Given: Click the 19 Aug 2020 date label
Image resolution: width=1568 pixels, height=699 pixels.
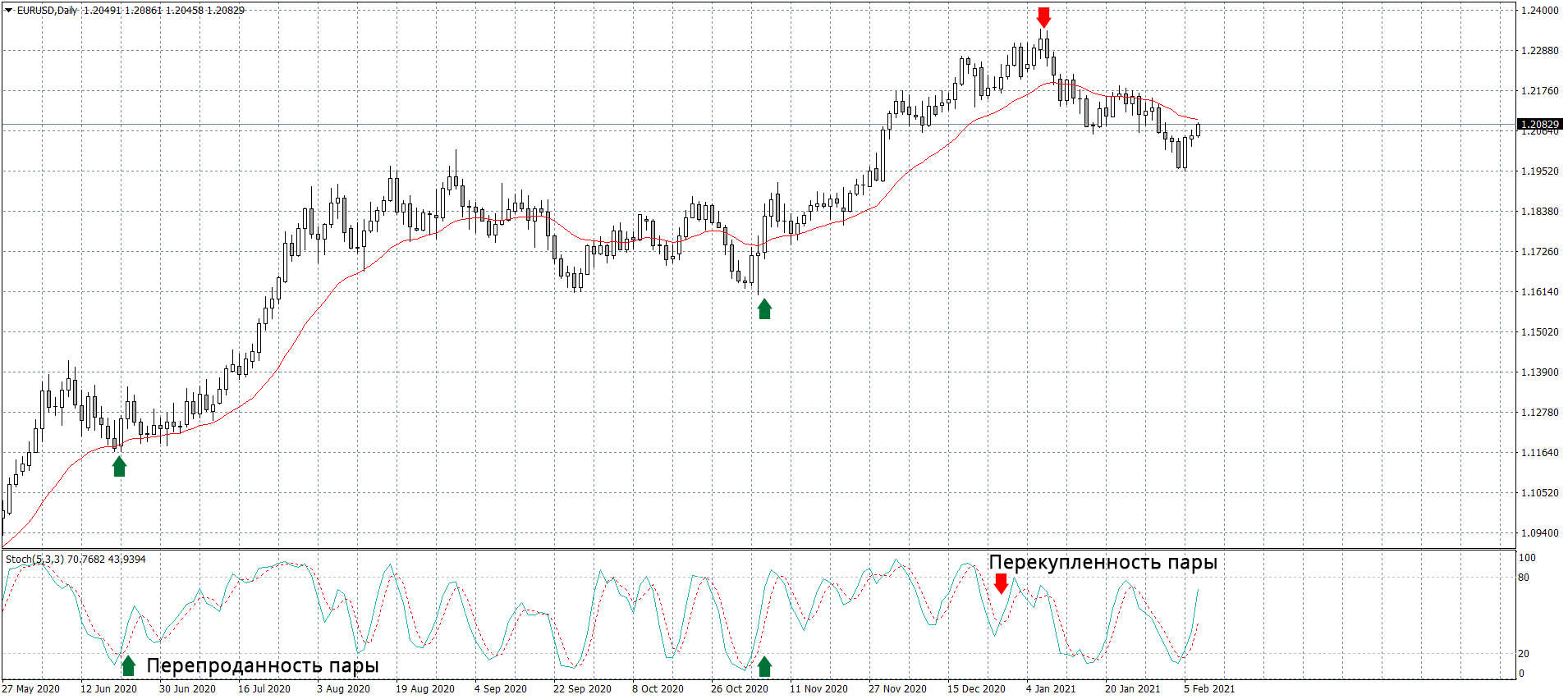Looking at the screenshot, I should [x=424, y=689].
